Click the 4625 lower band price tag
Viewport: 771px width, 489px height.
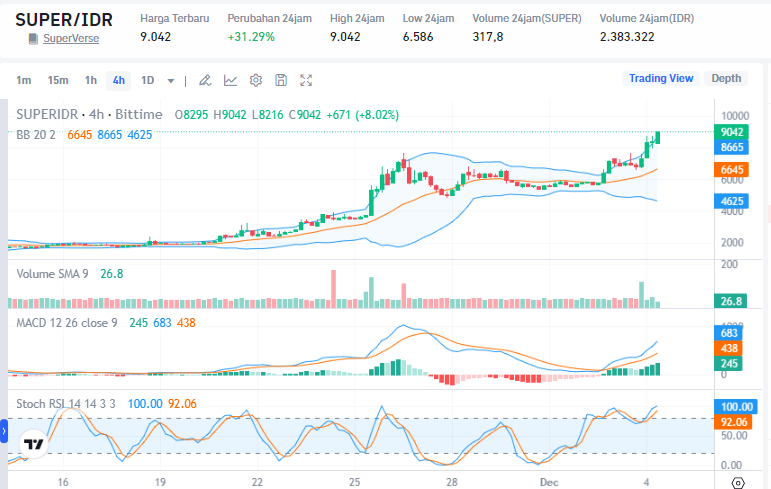click(x=732, y=201)
